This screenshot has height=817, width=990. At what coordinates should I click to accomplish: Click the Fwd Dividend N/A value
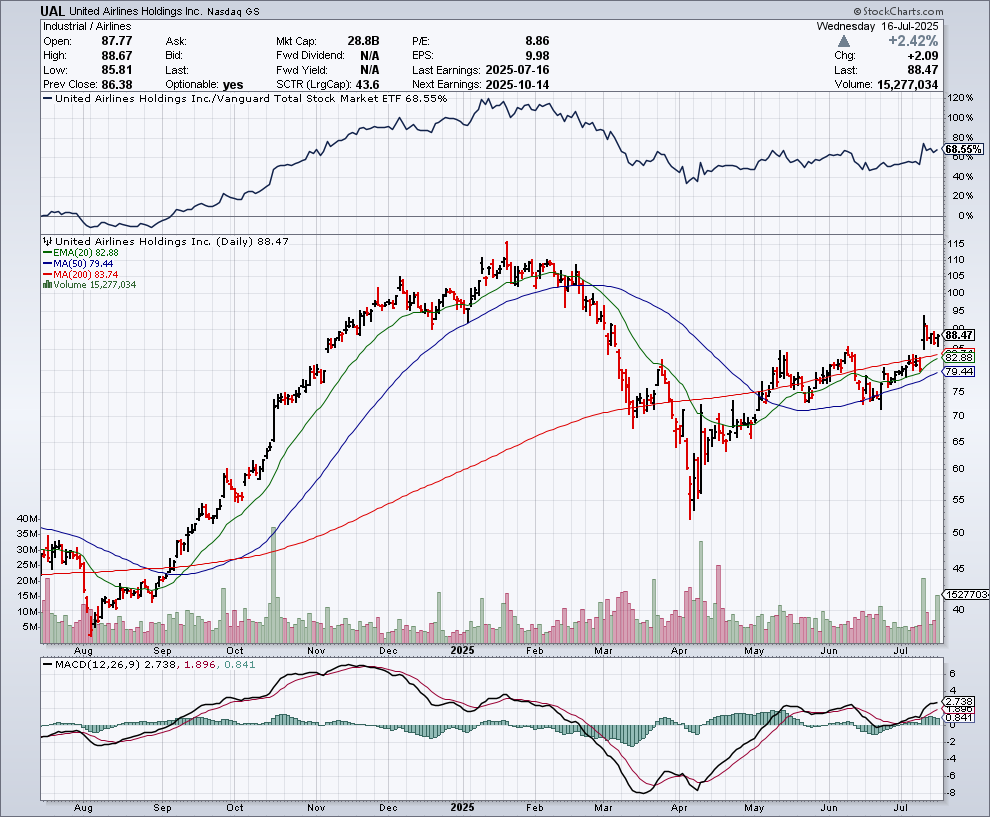click(x=369, y=56)
